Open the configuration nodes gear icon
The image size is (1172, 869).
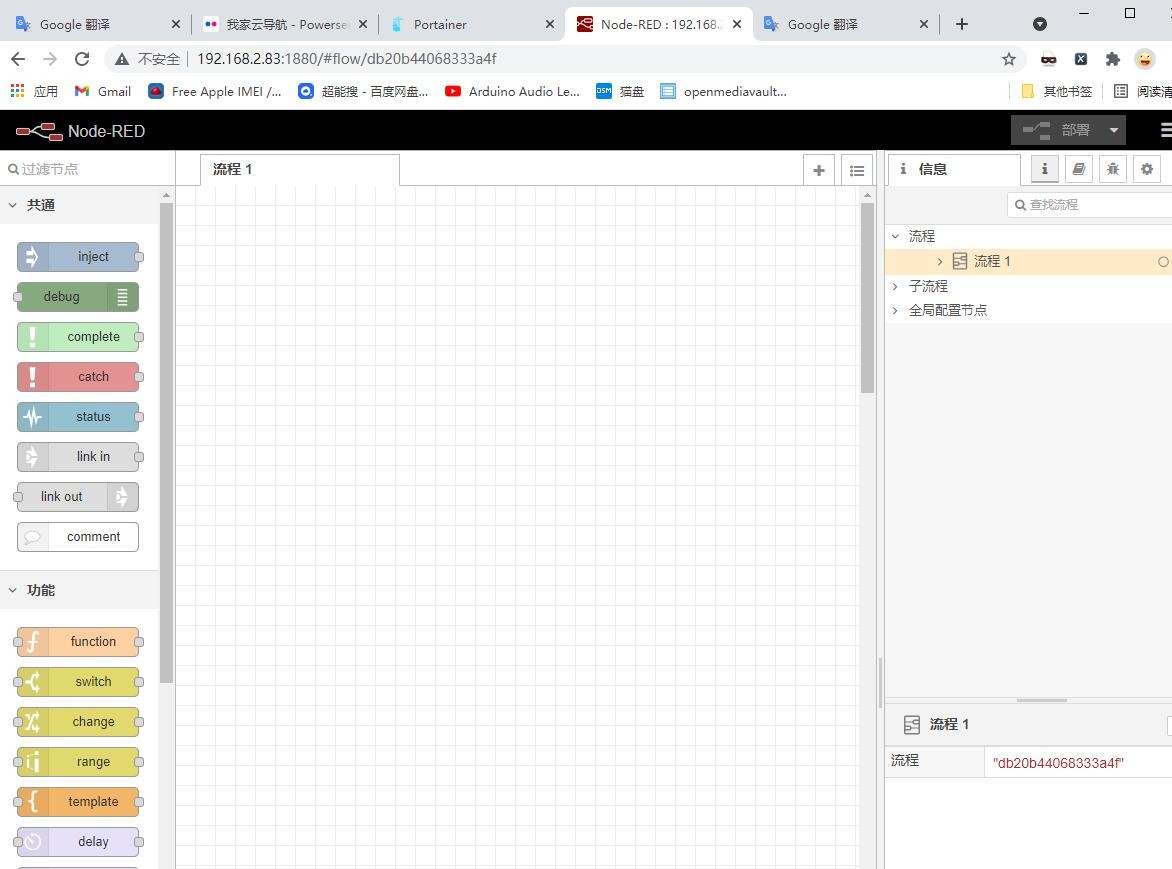[1146, 169]
